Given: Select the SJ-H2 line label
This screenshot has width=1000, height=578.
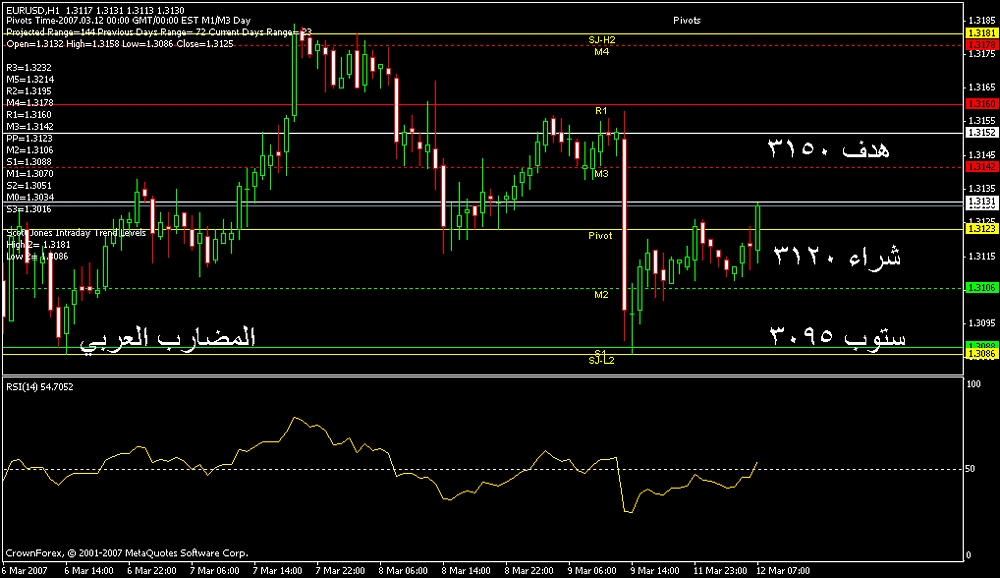Looking at the screenshot, I should point(602,40).
